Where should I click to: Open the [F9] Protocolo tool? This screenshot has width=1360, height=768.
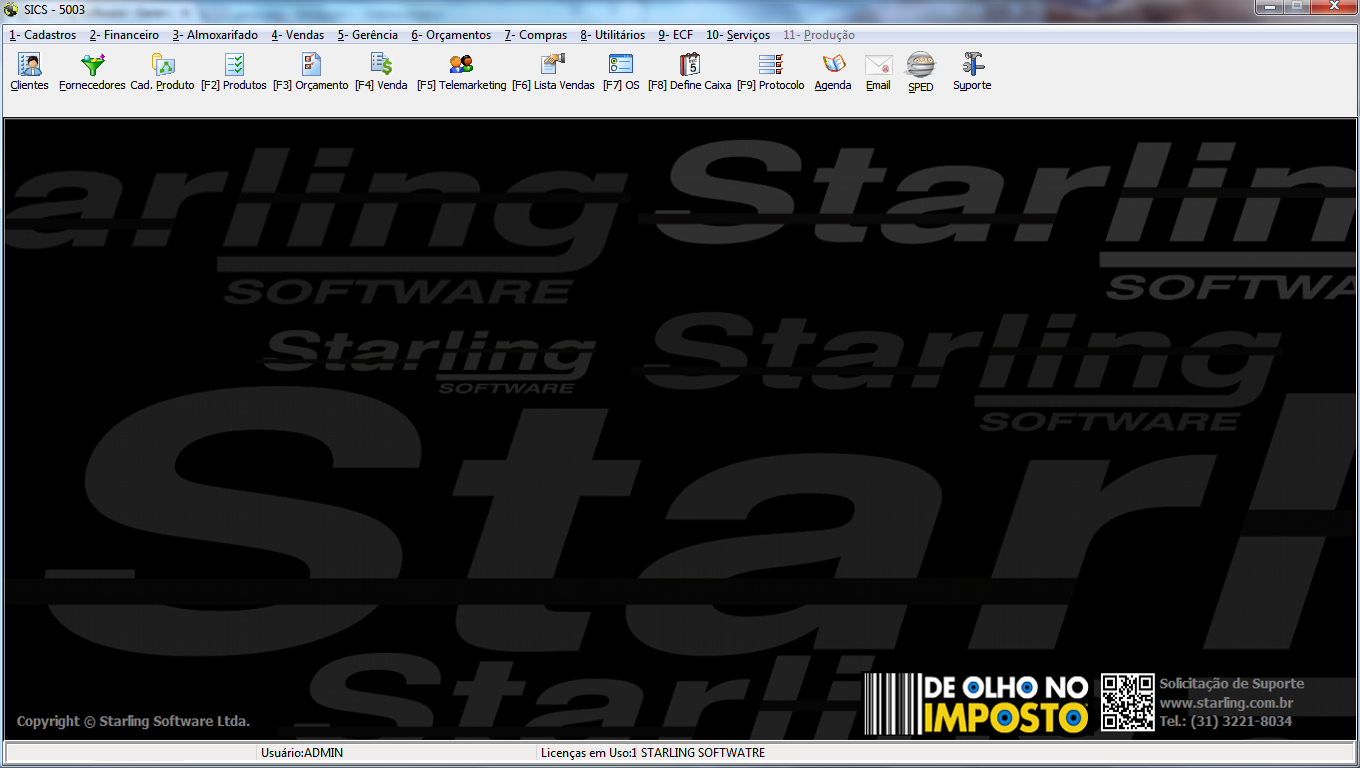click(x=770, y=72)
